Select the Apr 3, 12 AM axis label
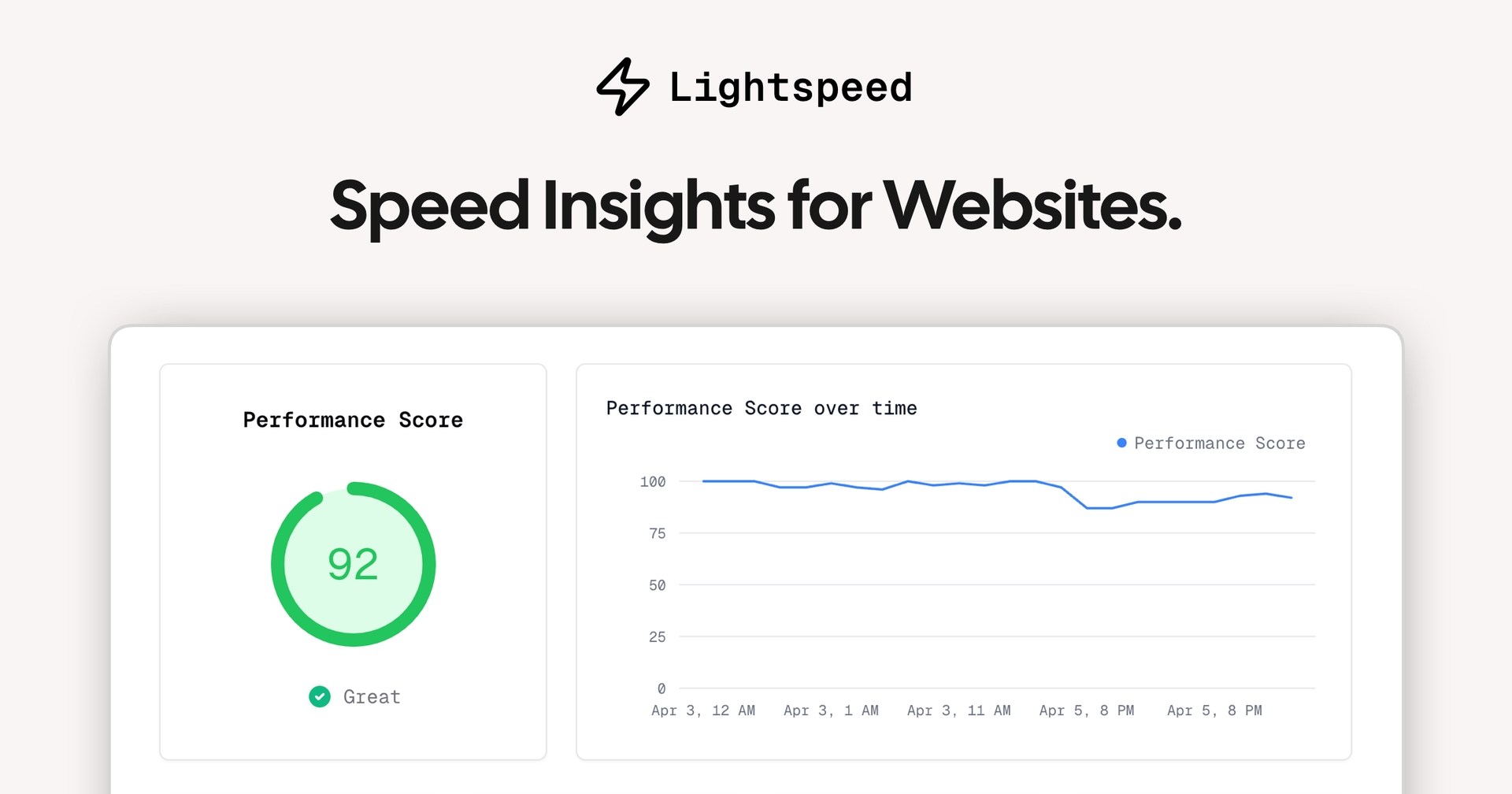The height and width of the screenshot is (794, 1512). [x=703, y=711]
